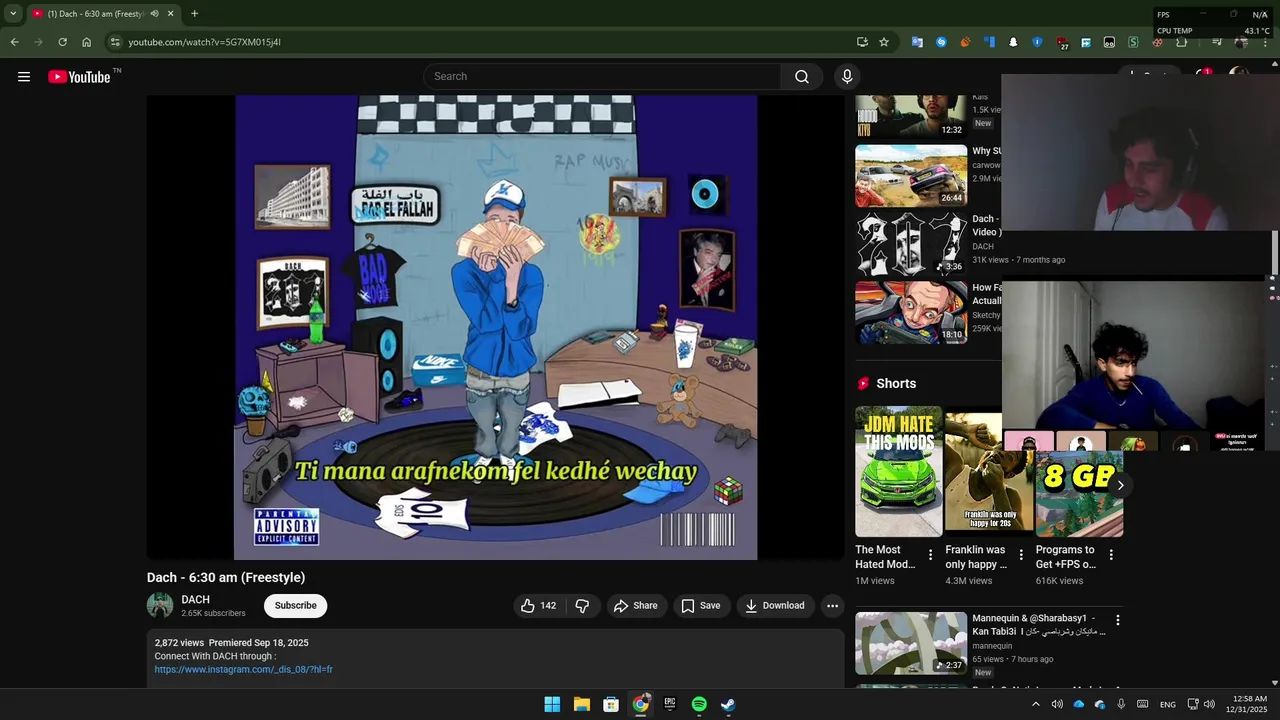
Task: Open the 26:44 car video thumbnail
Action: pos(911,176)
